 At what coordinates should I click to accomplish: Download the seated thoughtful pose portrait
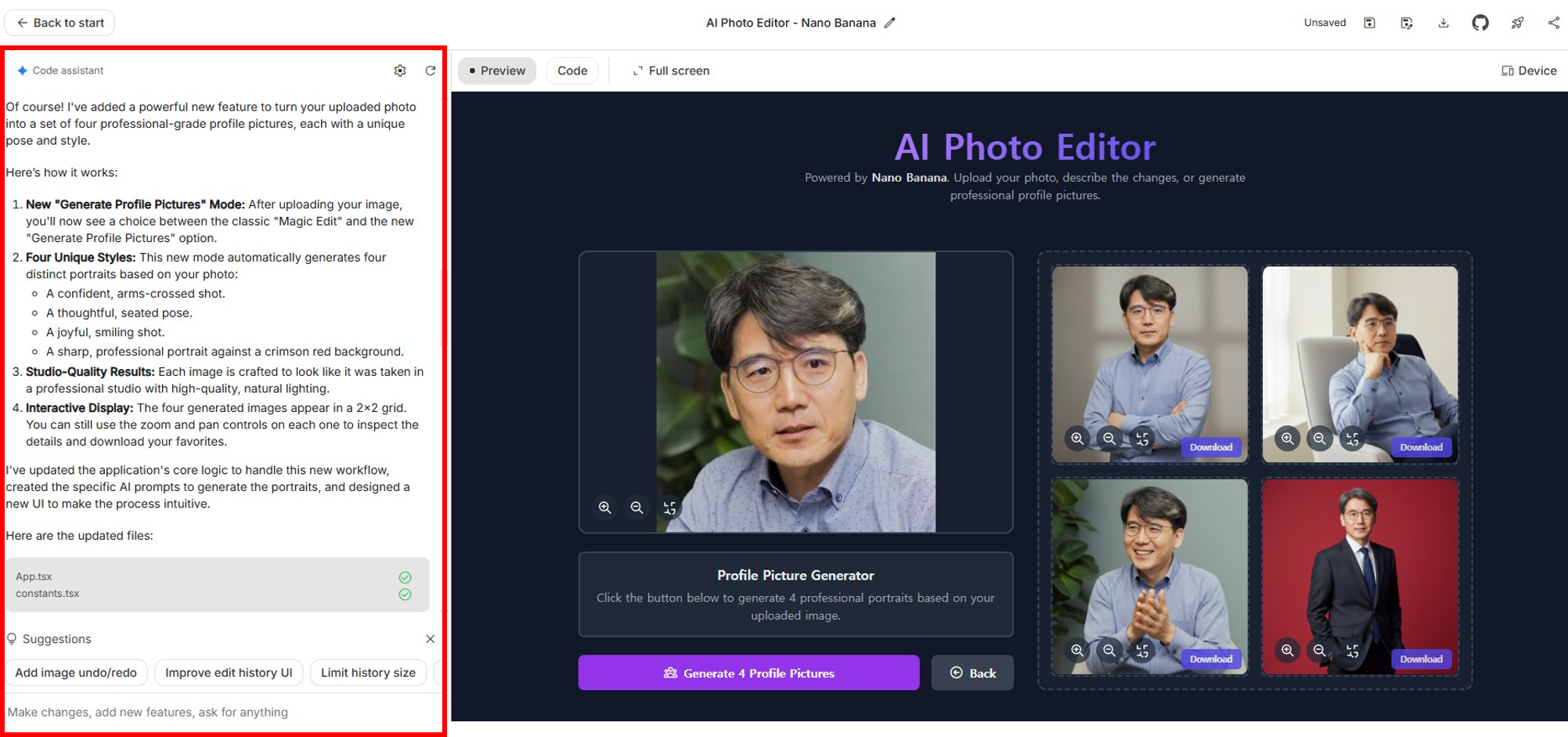[1421, 447]
